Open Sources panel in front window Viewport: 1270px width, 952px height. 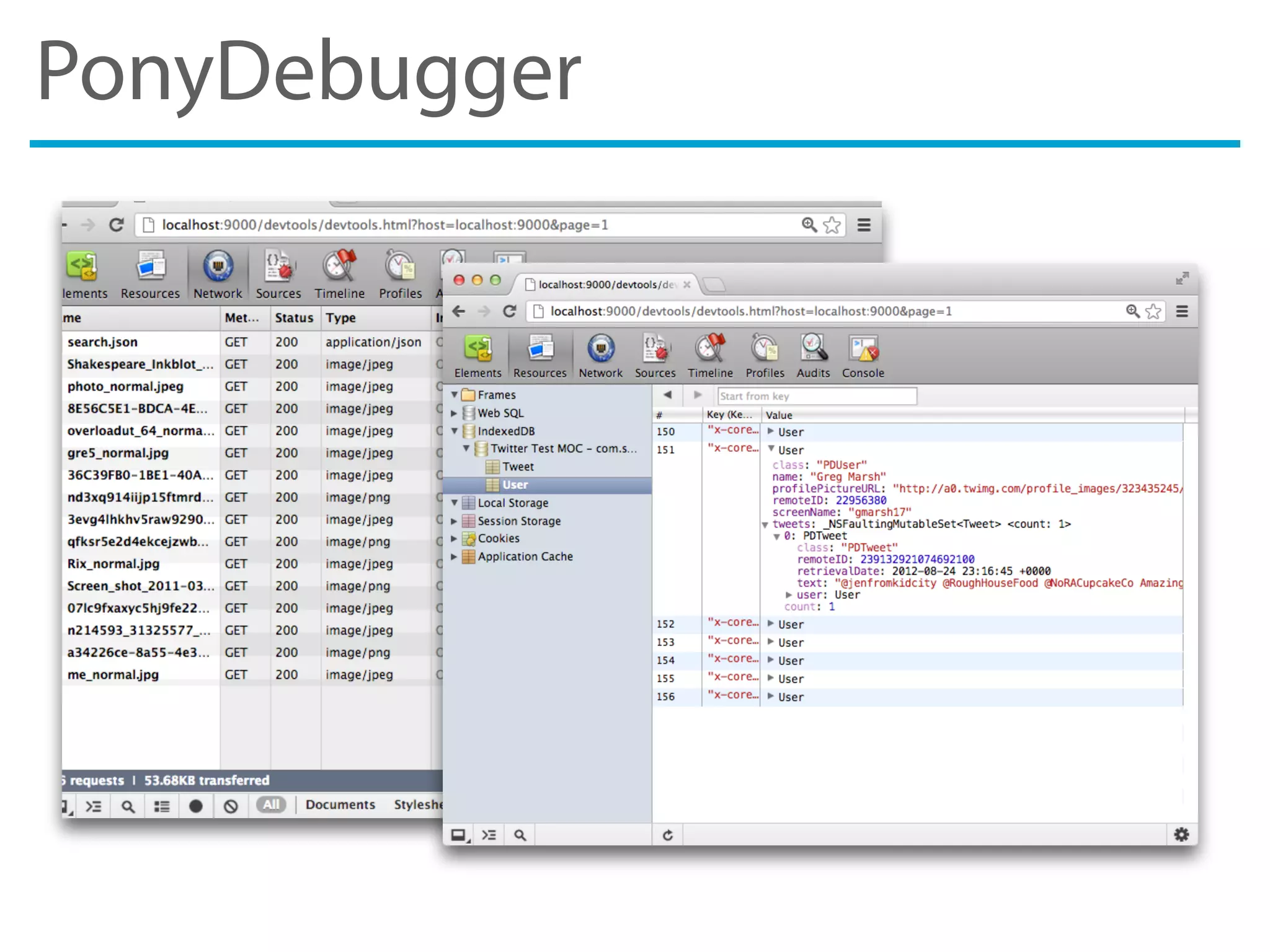655,356
